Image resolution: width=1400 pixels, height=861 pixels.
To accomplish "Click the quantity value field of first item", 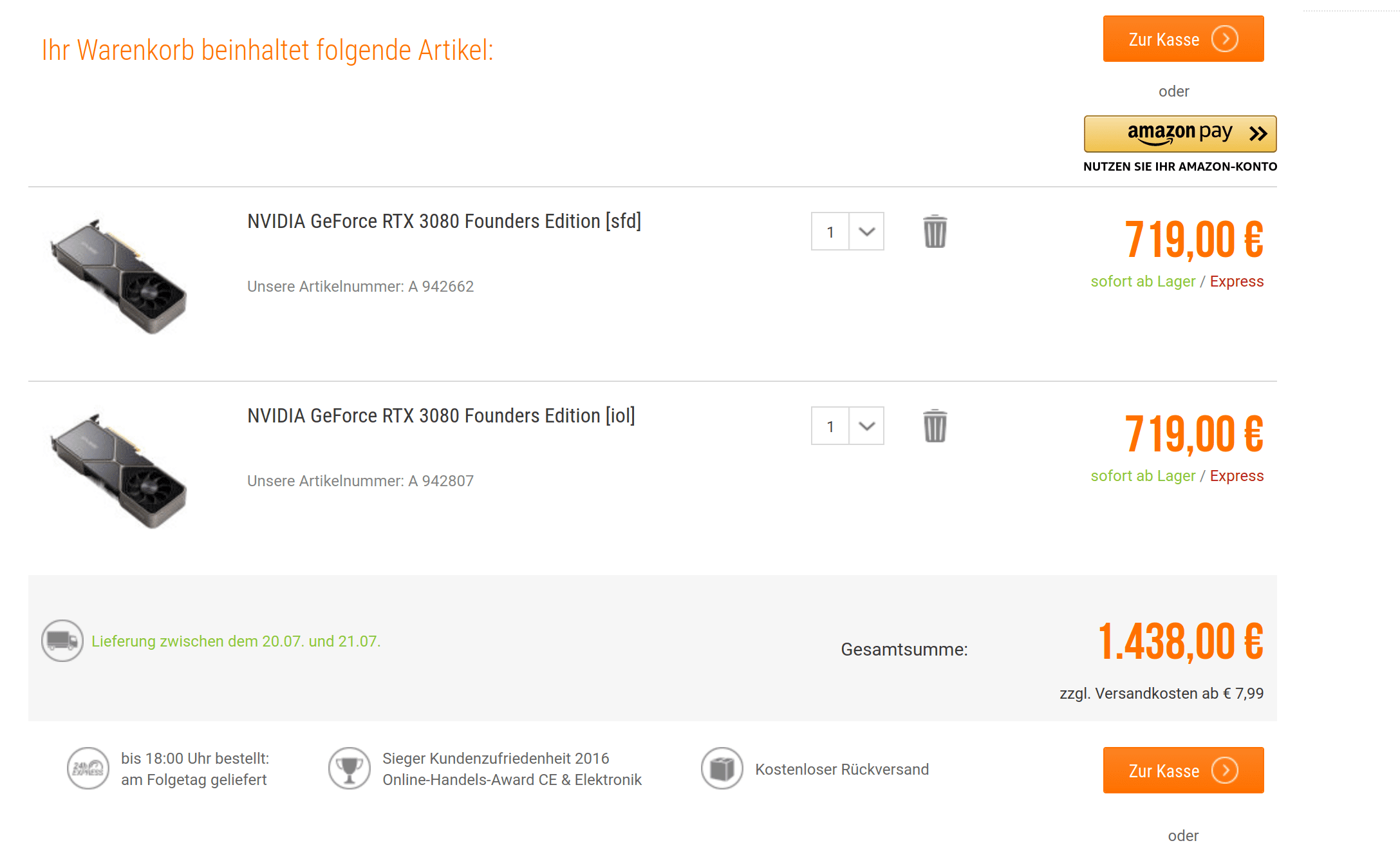I will pyautogui.click(x=830, y=232).
